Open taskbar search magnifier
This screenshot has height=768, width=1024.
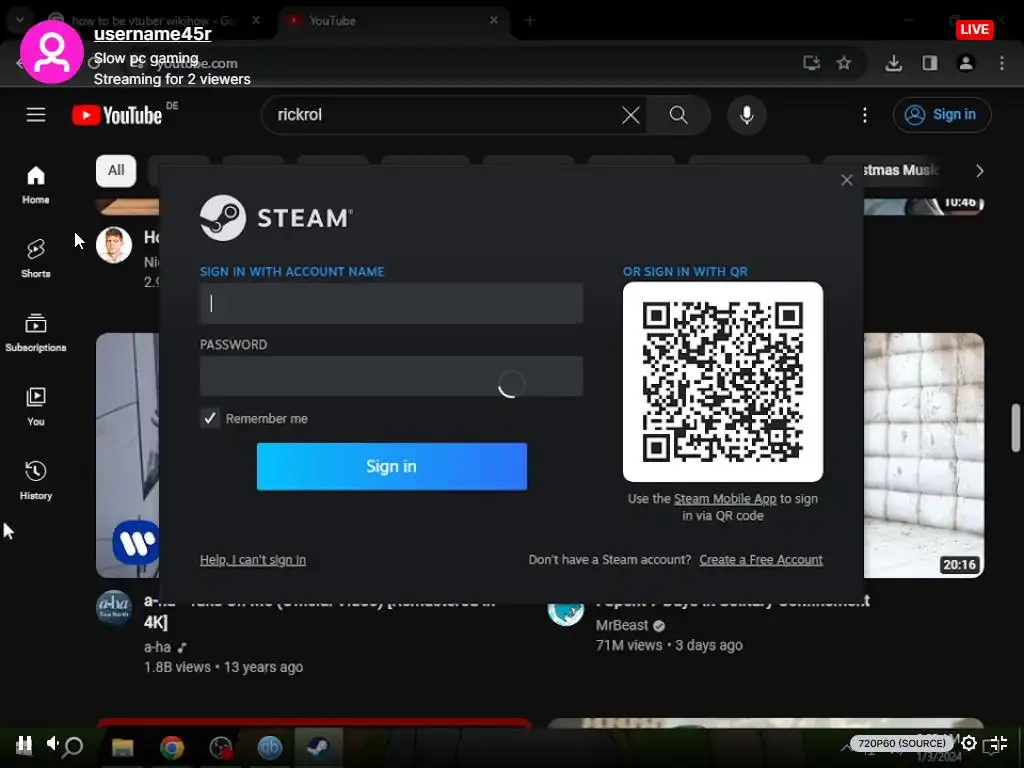coord(74,746)
